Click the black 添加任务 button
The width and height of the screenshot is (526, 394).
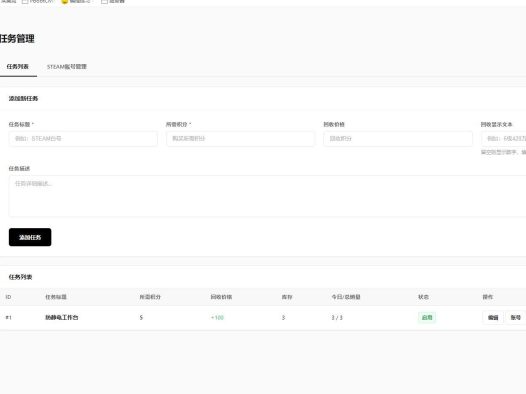coord(30,237)
